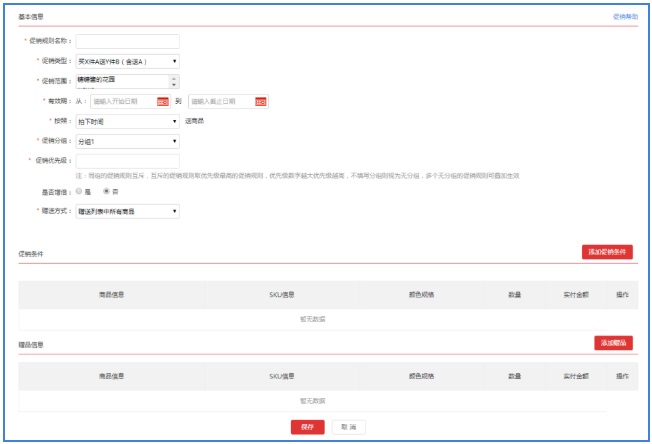Viewport: 652px width, 444px height.
Task: Click 暂无数据 in the 促销条件 table
Action: pyautogui.click(x=313, y=319)
